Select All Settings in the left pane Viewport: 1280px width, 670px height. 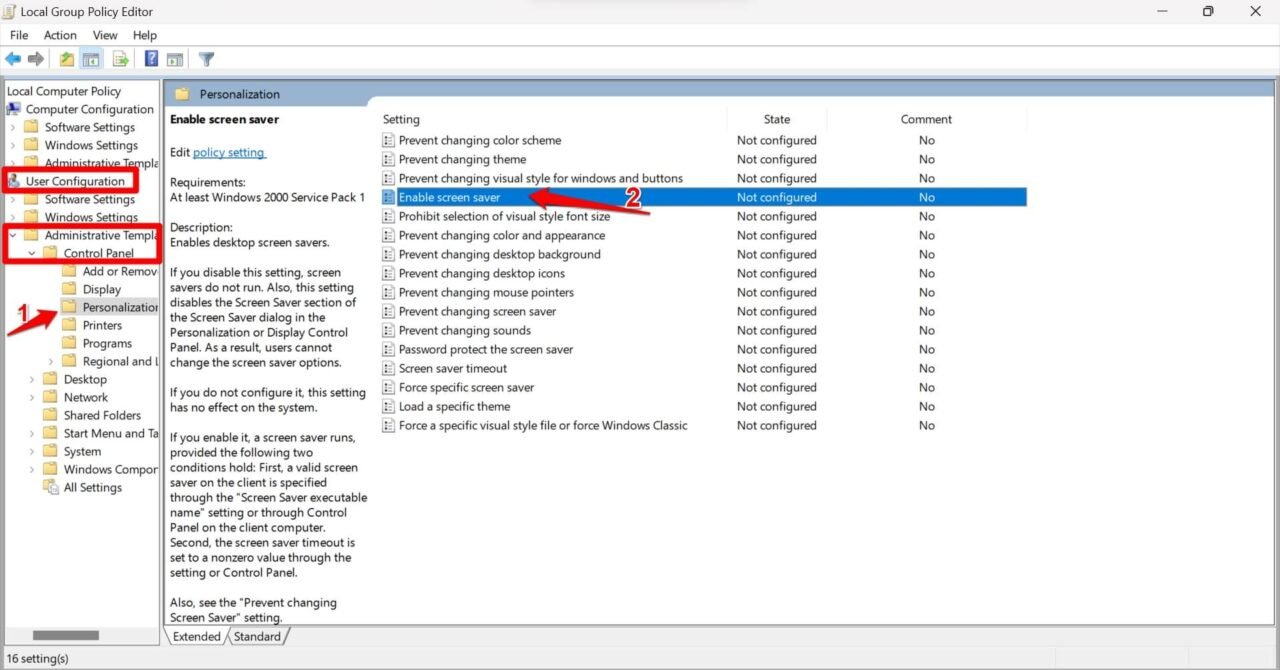click(94, 487)
